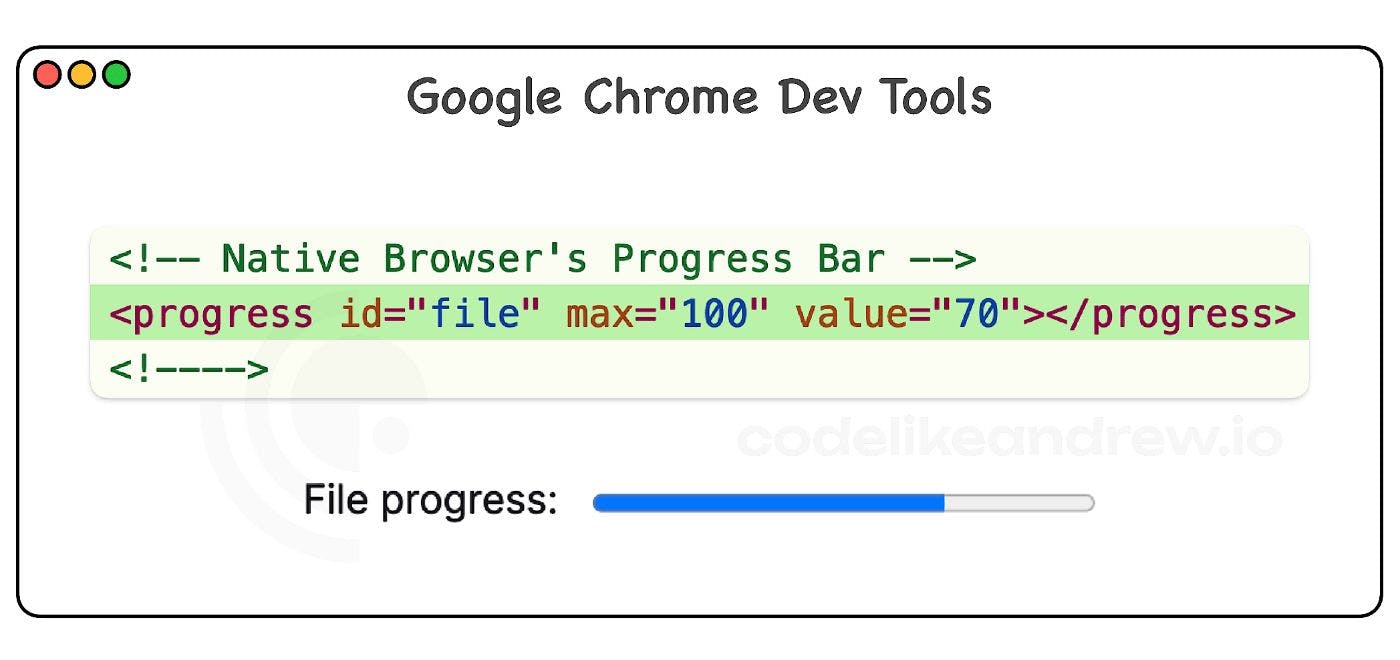Click the value attribute name
Screen dimensions: 1400x660
[x=851, y=315]
